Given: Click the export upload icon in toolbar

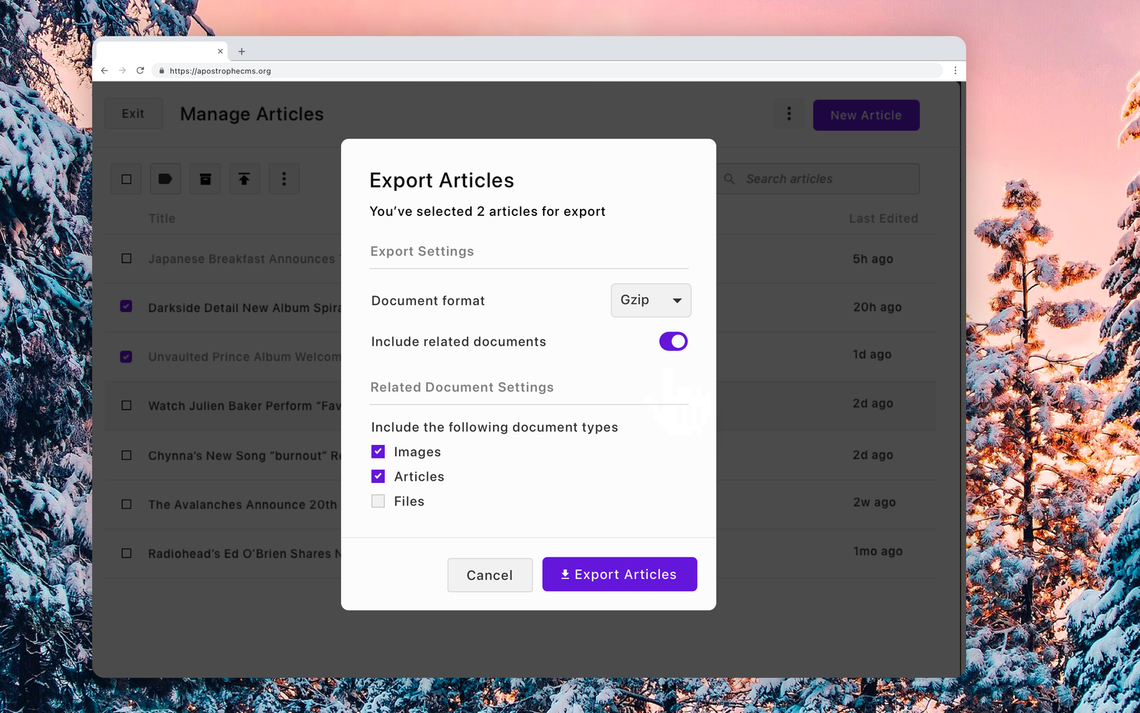Looking at the screenshot, I should click(244, 179).
